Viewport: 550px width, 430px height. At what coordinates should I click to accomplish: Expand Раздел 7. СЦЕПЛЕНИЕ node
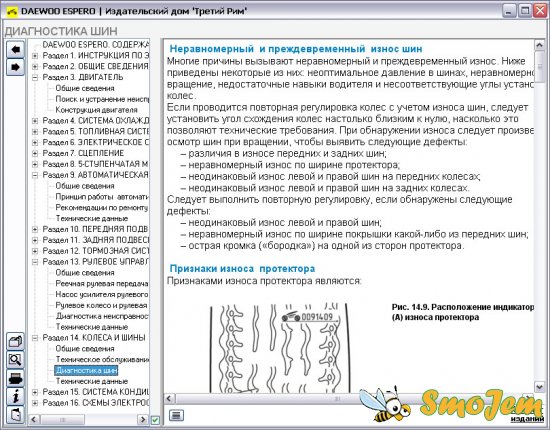[x=35, y=154]
